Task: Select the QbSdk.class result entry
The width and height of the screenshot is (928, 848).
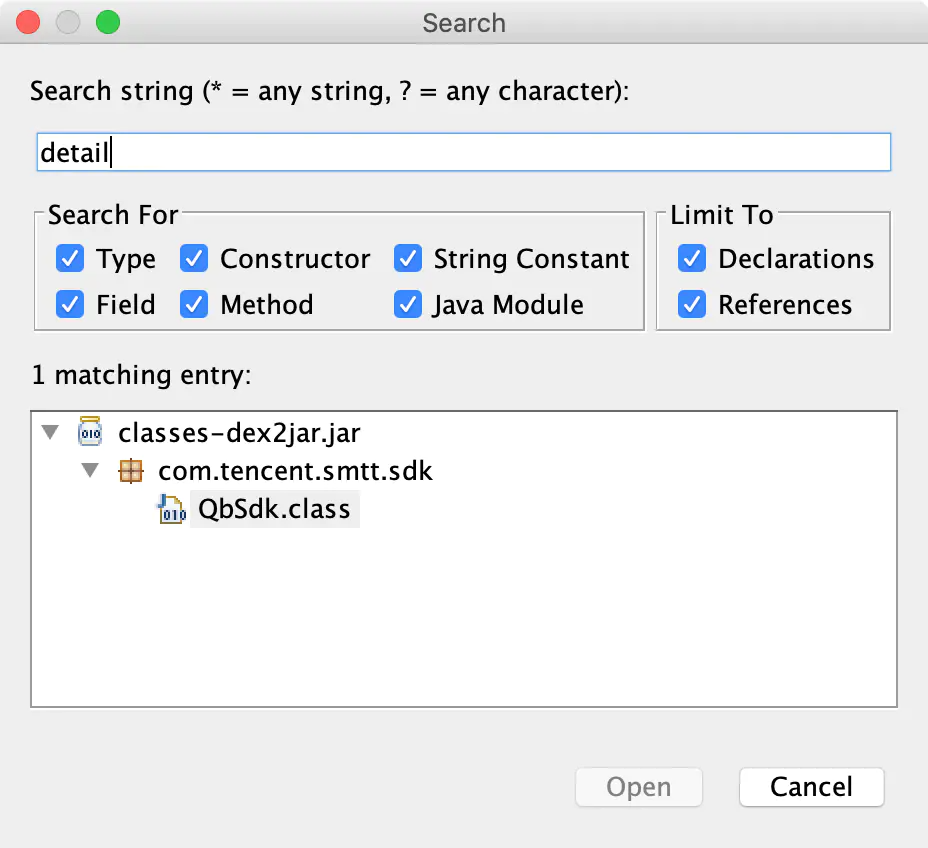Action: coord(274,509)
